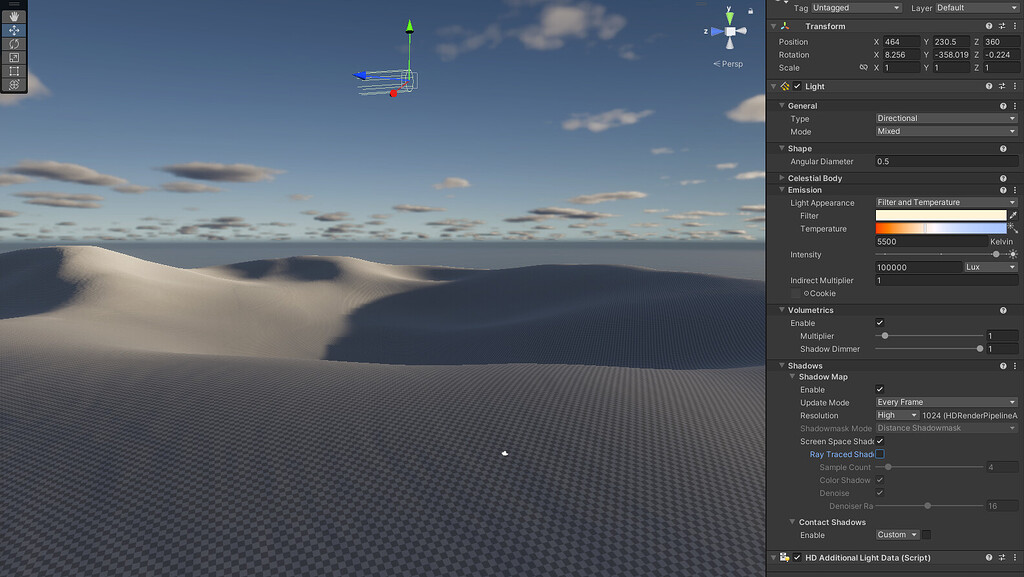Activate the Rotate tool

pyautogui.click(x=13, y=43)
